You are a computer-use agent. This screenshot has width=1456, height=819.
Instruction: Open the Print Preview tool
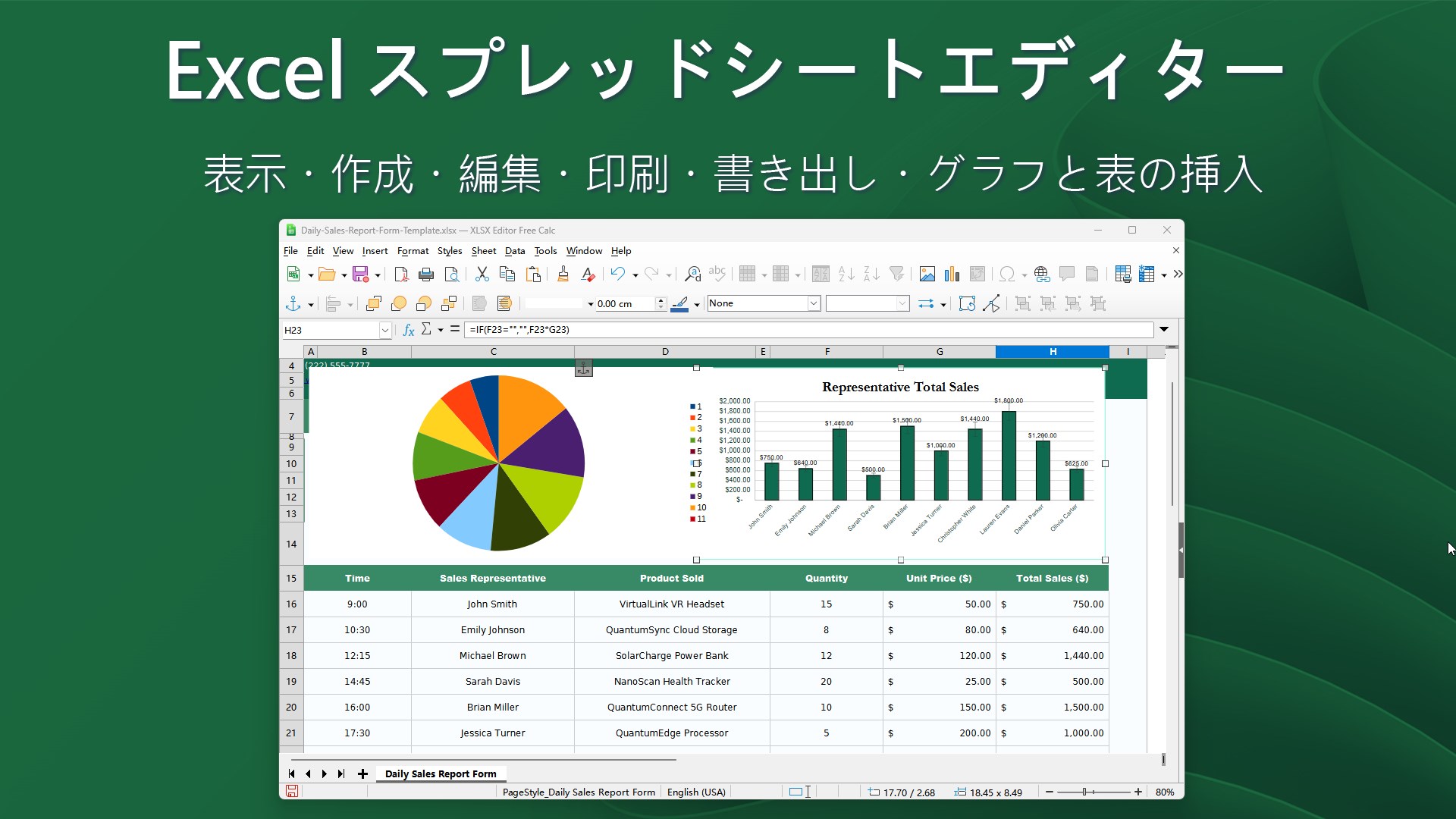pos(452,275)
